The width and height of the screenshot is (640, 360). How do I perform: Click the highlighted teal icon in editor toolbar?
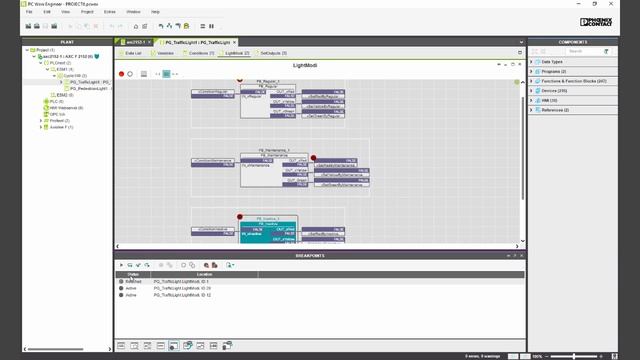pyautogui.click(x=167, y=74)
